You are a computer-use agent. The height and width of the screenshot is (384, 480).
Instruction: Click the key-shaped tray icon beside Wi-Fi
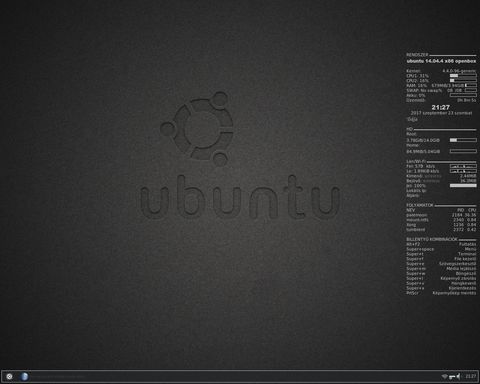tap(452, 376)
